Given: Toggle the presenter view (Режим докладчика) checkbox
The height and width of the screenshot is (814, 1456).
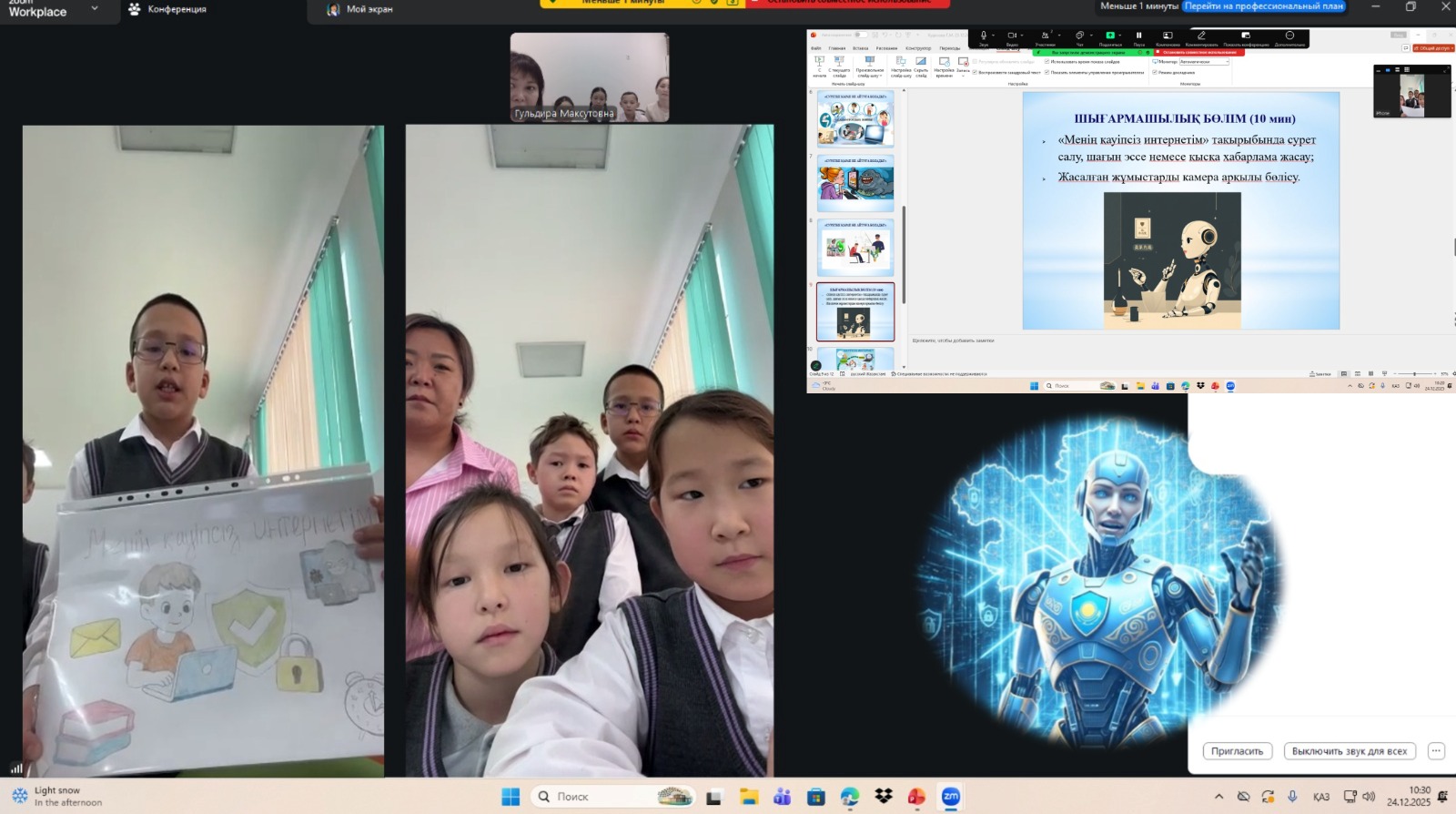Looking at the screenshot, I should point(1155,72).
